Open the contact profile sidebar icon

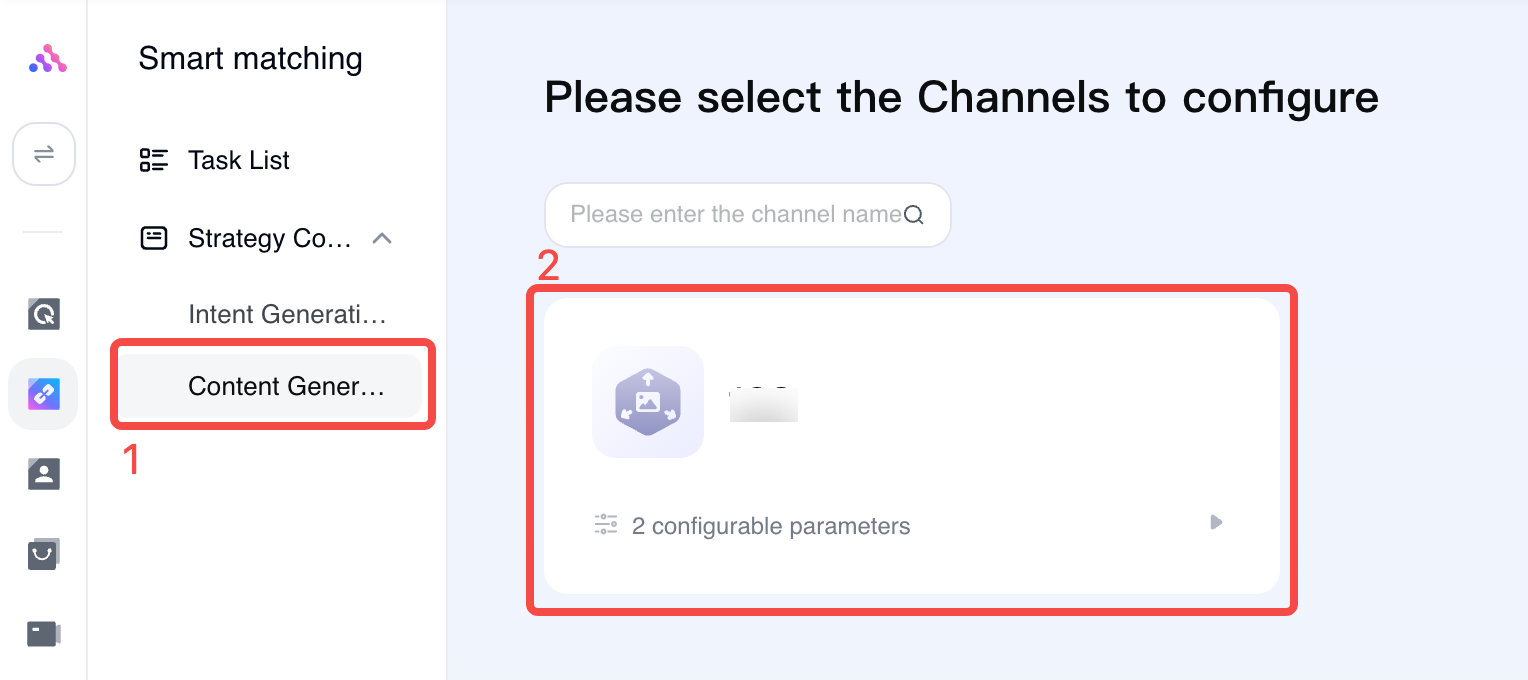(x=43, y=474)
